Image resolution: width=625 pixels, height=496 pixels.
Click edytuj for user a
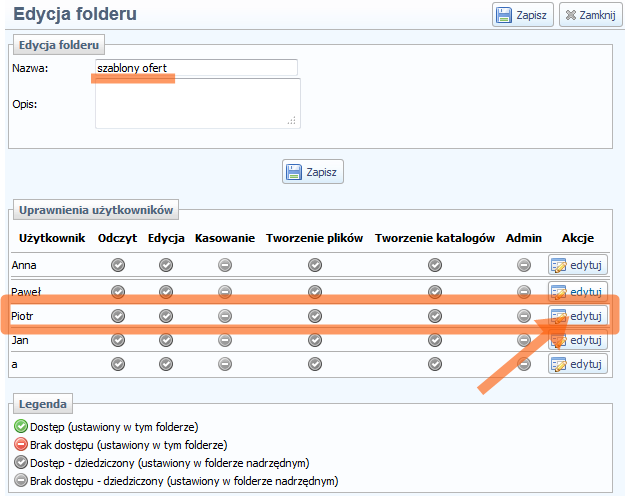577,364
